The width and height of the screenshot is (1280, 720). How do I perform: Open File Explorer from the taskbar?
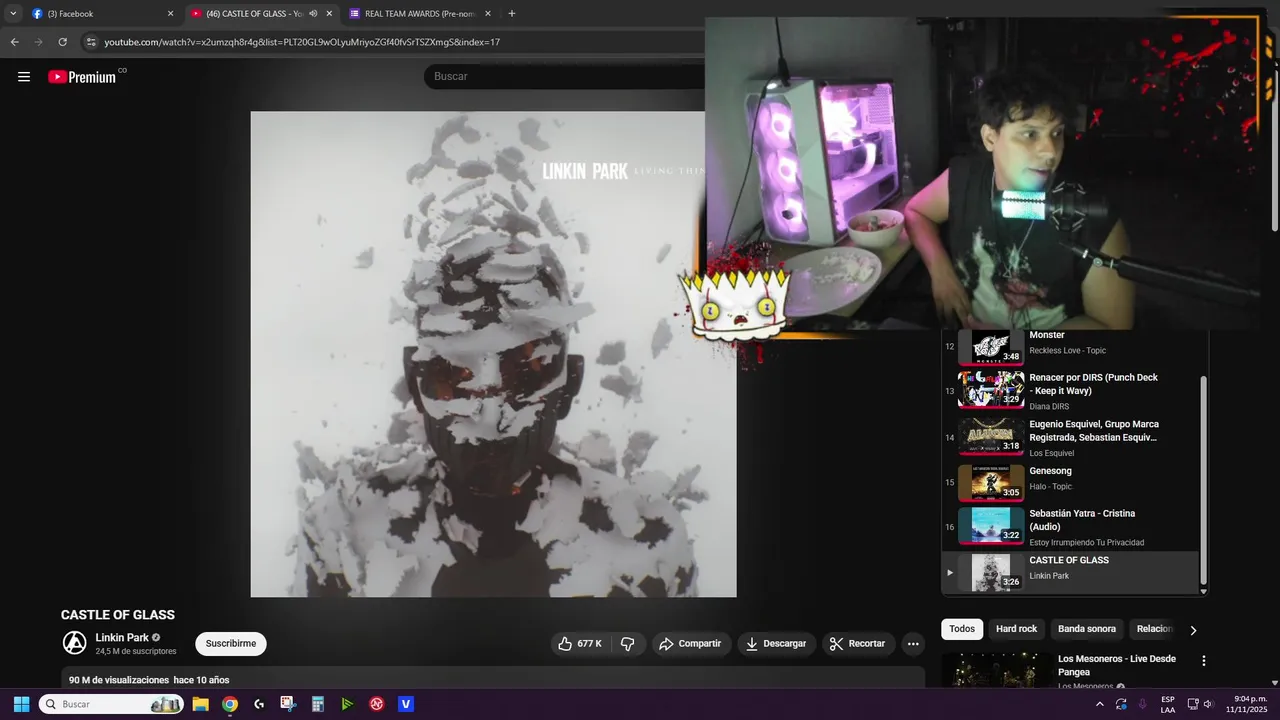(x=200, y=704)
